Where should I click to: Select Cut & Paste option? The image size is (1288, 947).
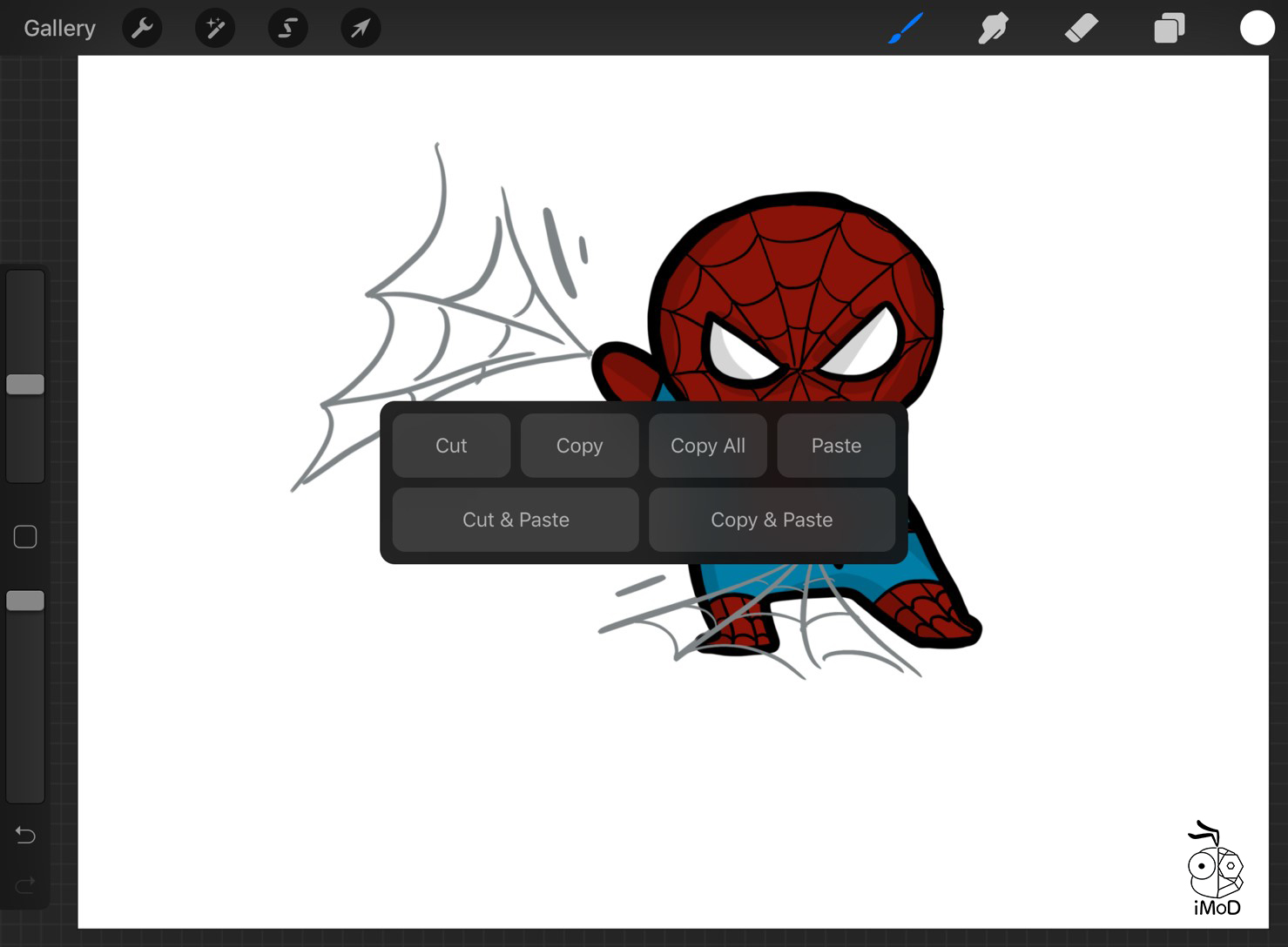pos(516,520)
